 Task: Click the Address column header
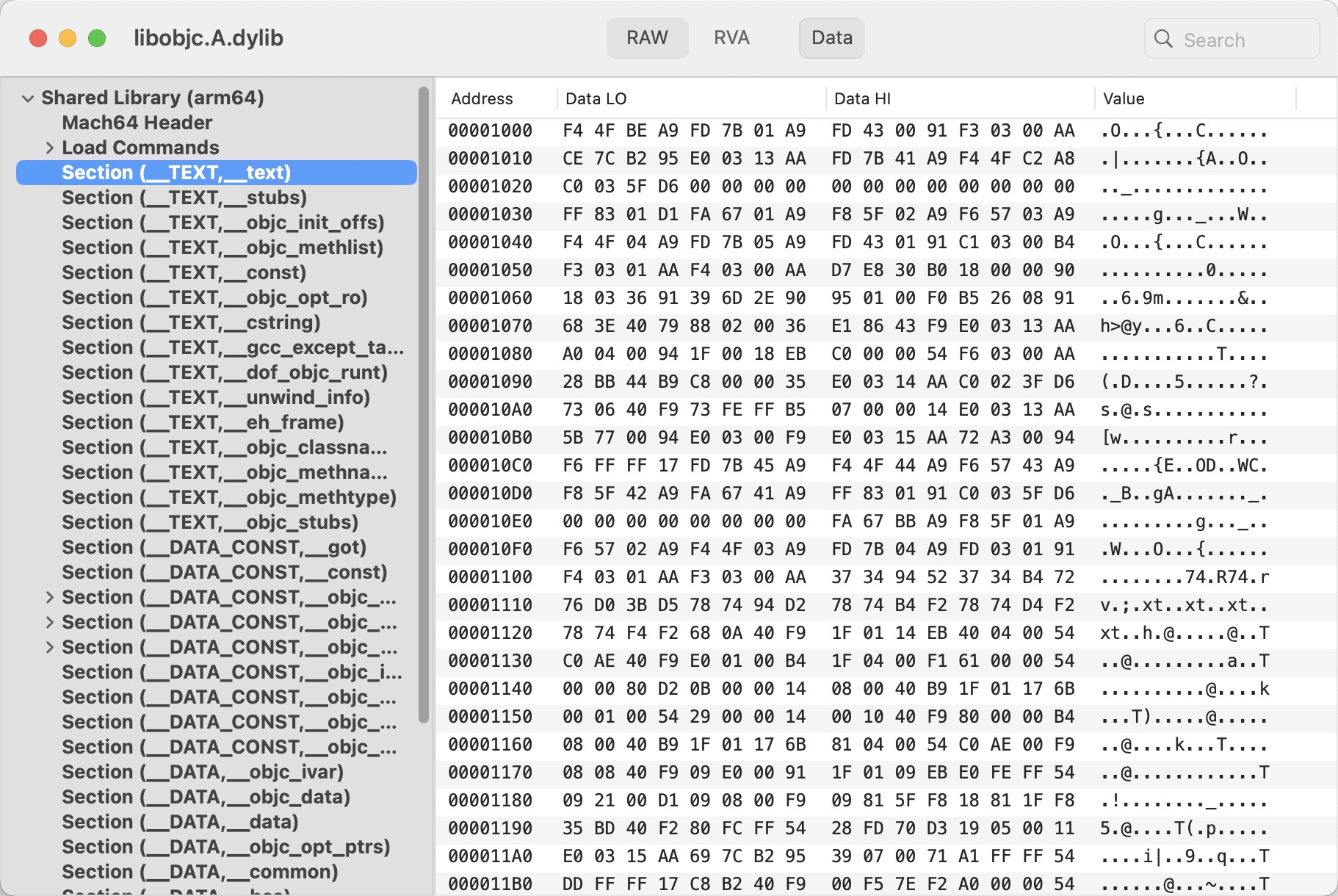[482, 98]
